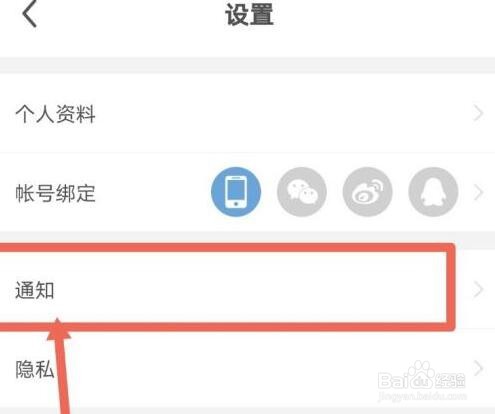
Task: Select the blue phone binding icon
Action: point(236,192)
